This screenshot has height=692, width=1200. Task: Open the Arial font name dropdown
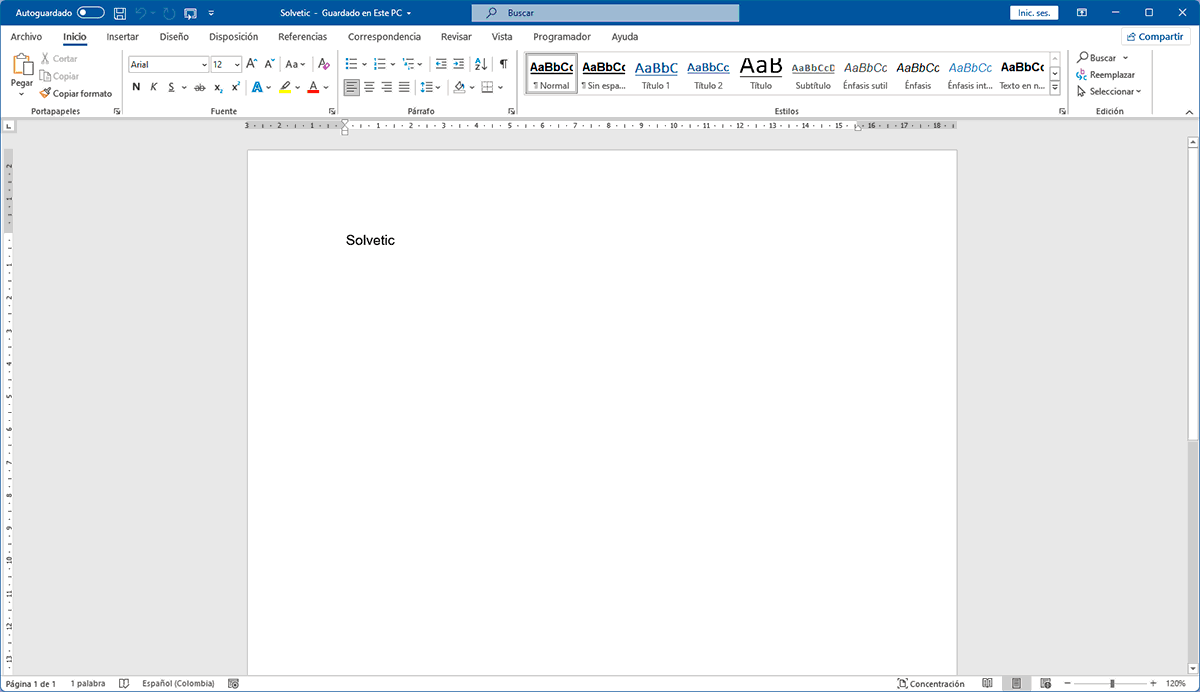point(204,64)
